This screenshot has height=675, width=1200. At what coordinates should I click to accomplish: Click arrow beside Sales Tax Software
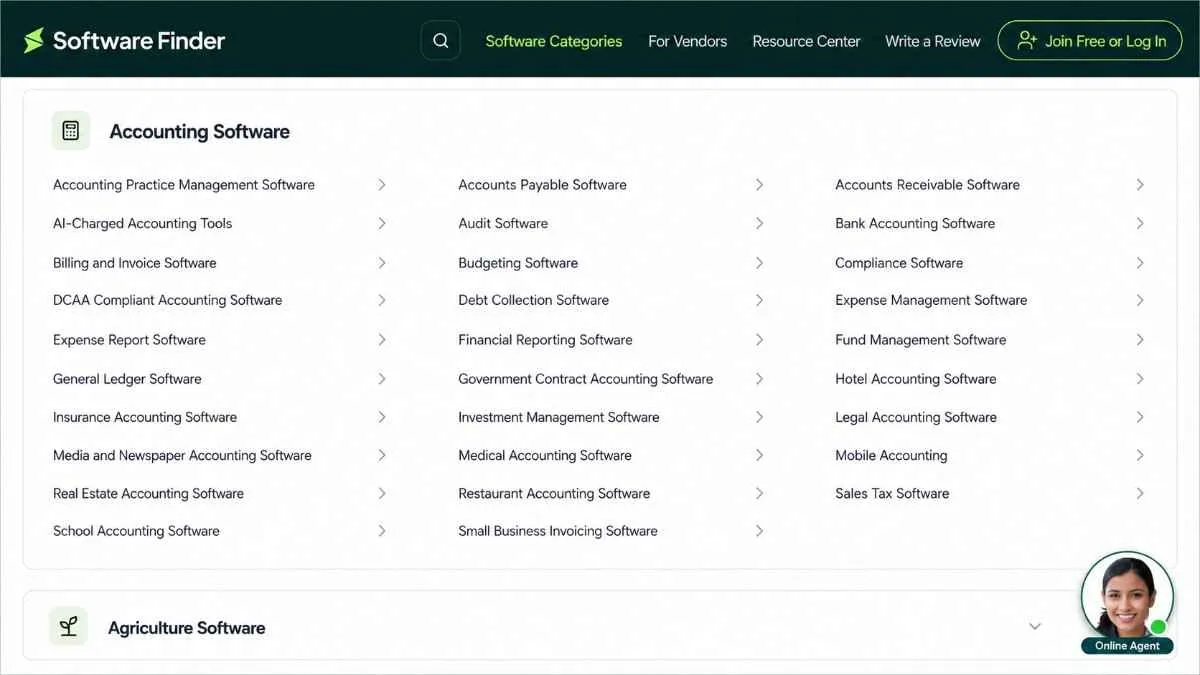pyautogui.click(x=1140, y=493)
